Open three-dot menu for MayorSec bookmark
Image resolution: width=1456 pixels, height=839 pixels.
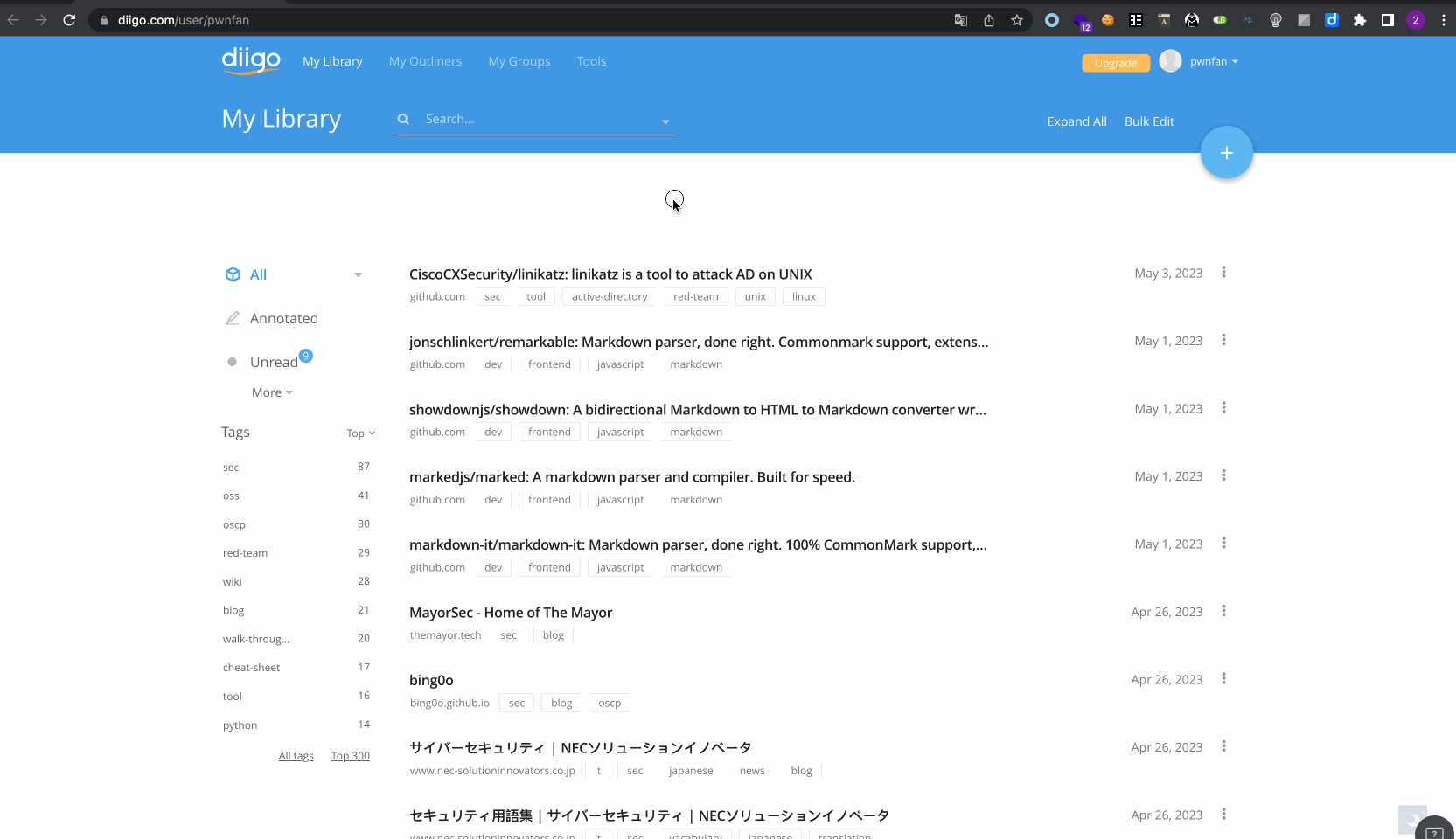(x=1223, y=611)
